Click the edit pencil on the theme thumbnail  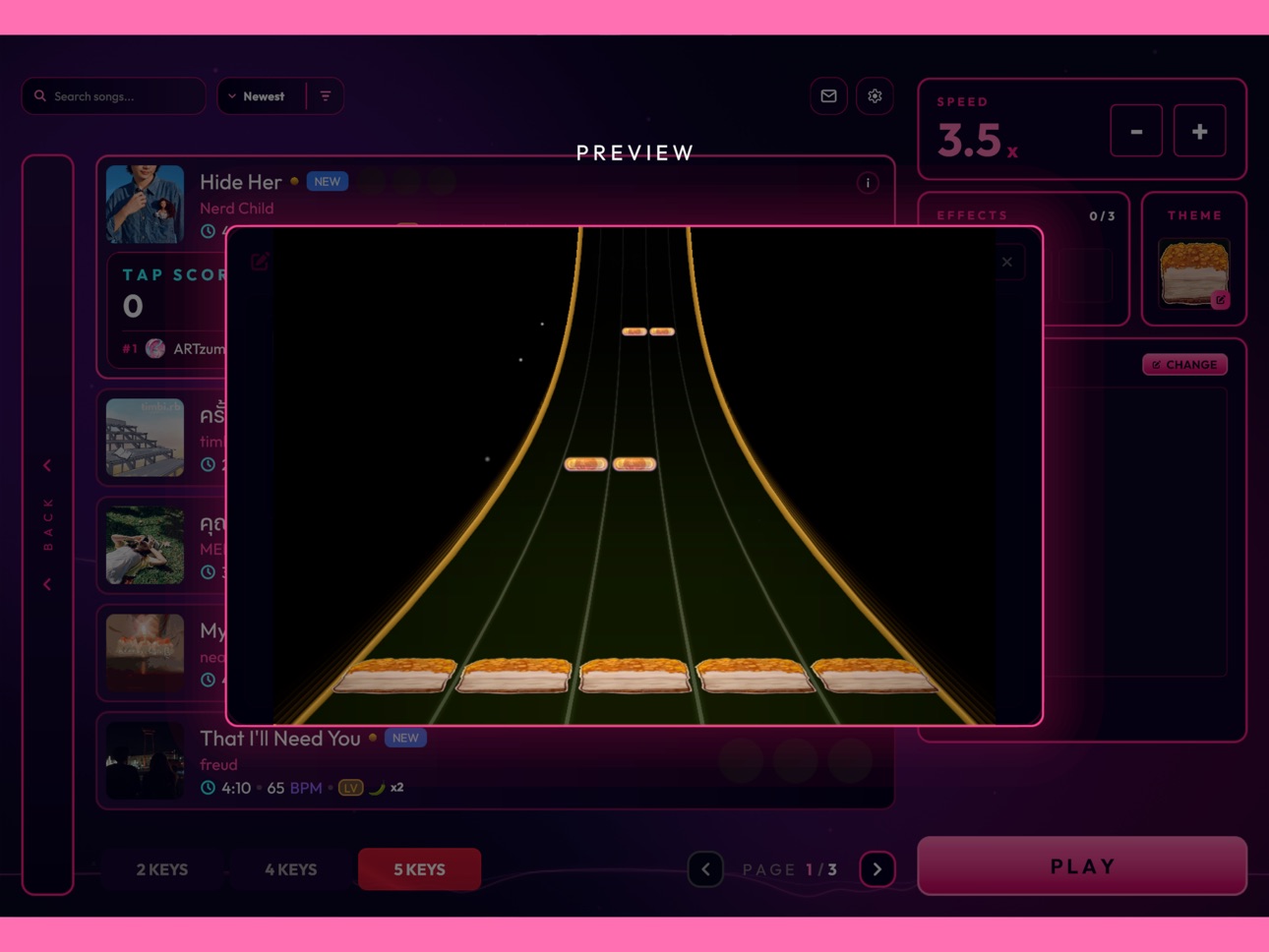point(1220,300)
